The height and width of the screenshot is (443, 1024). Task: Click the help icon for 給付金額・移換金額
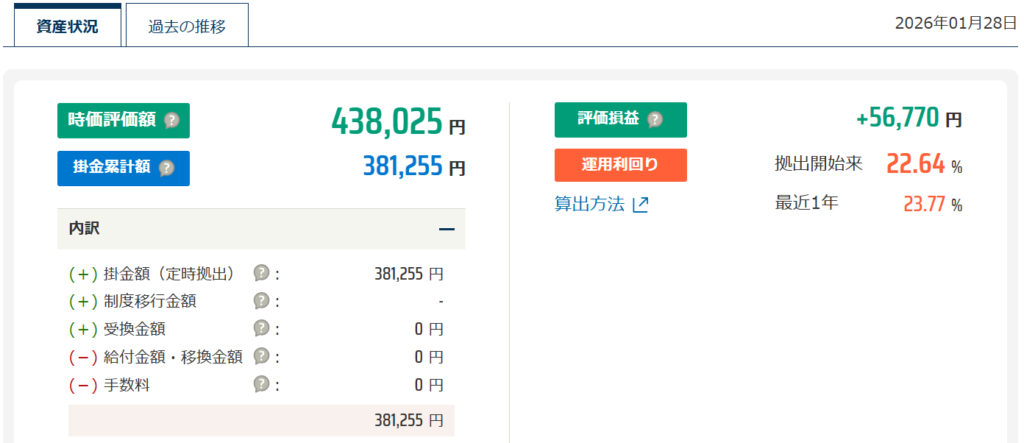coord(261,356)
